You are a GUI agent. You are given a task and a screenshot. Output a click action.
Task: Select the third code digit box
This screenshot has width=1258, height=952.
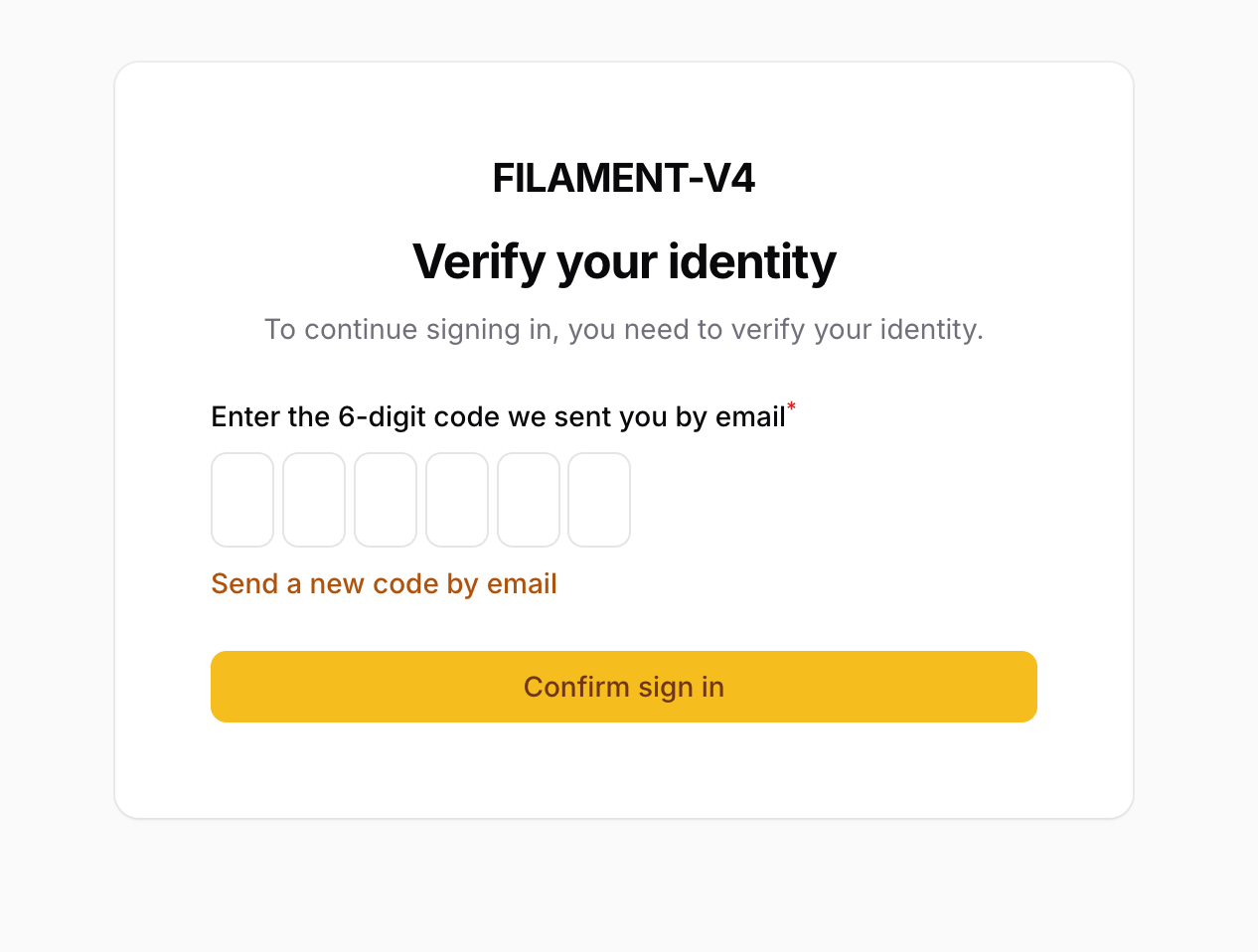tap(386, 500)
